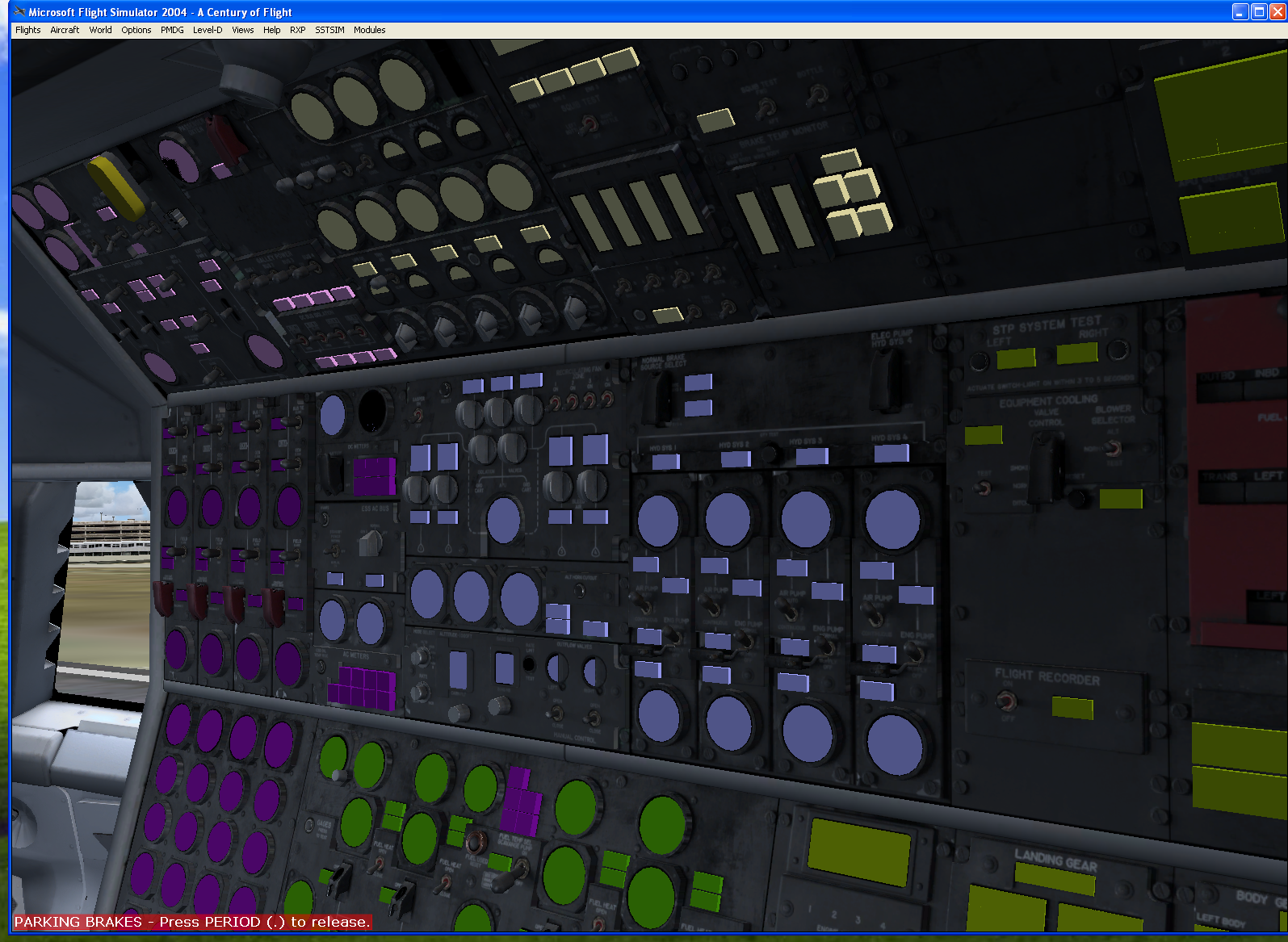Click the HYD SYS 2 lower round gauge
This screenshot has width=1288, height=942.
click(729, 723)
